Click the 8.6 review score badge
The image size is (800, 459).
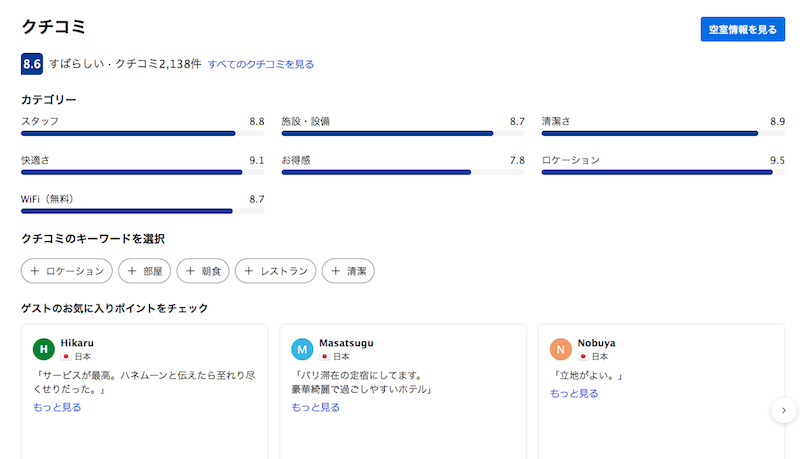[x=32, y=64]
